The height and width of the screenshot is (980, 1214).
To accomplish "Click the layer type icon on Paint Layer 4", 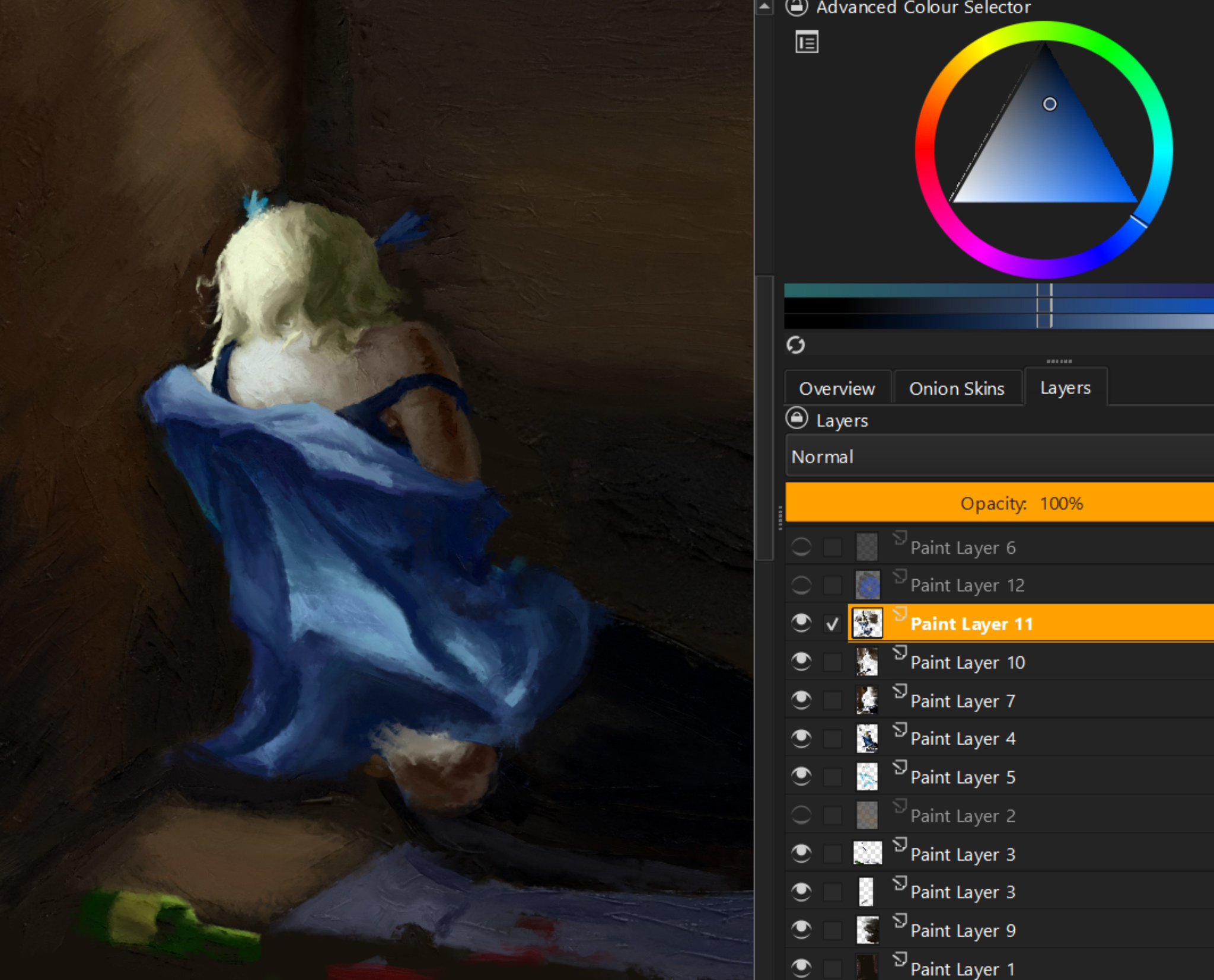I will coord(900,729).
